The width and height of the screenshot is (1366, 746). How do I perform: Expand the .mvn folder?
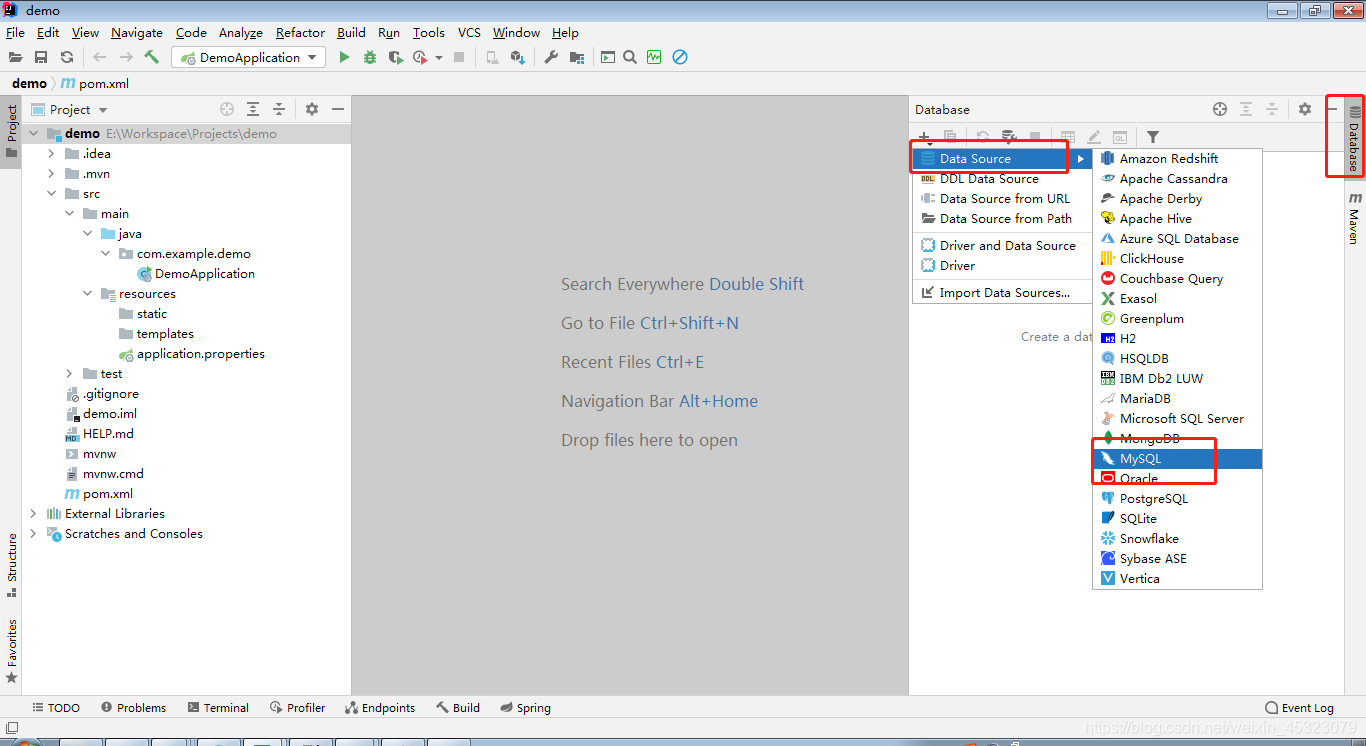51,173
